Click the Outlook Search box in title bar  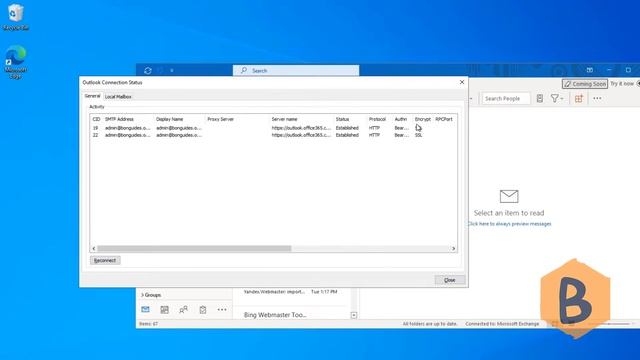point(296,71)
